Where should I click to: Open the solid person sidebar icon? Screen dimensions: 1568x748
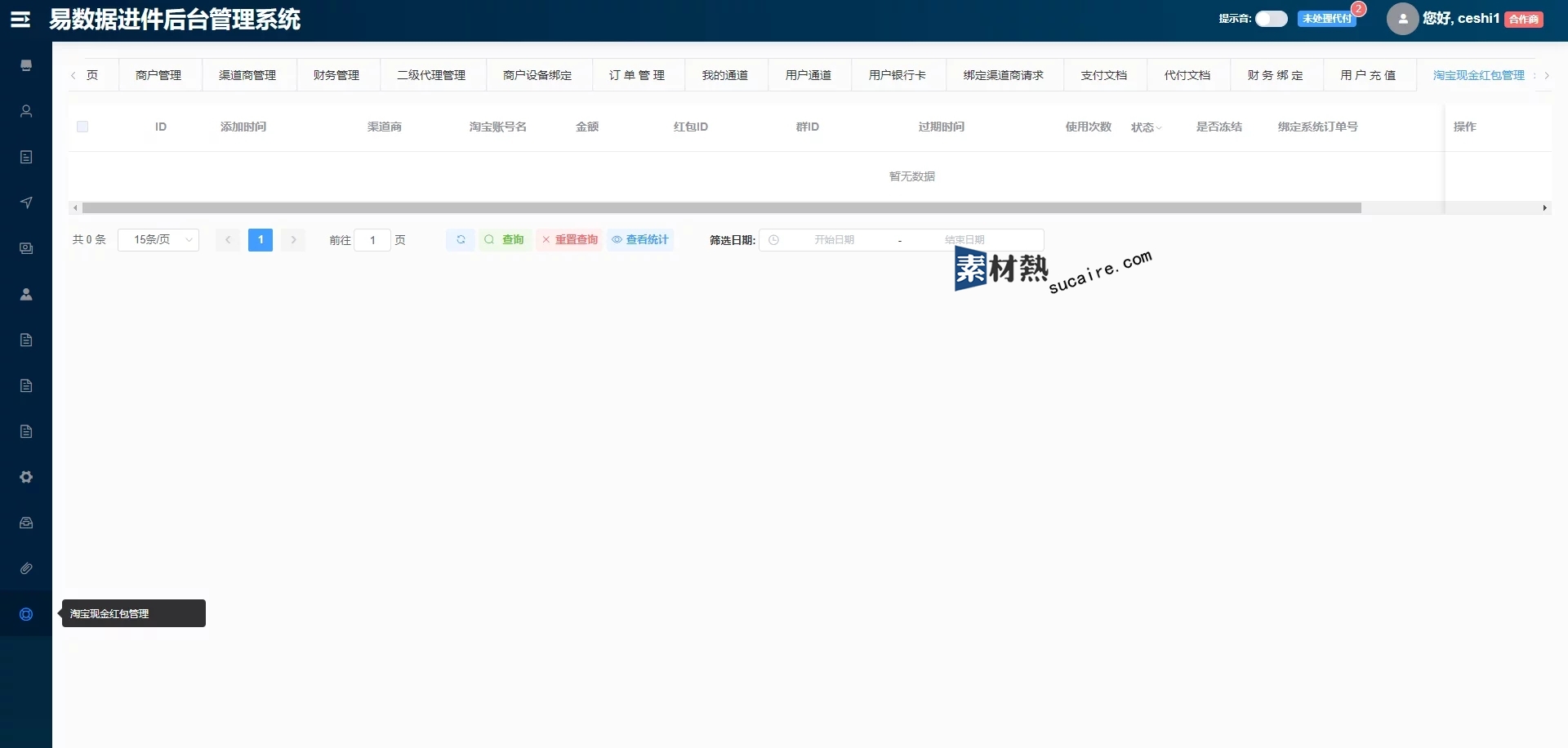click(26, 294)
